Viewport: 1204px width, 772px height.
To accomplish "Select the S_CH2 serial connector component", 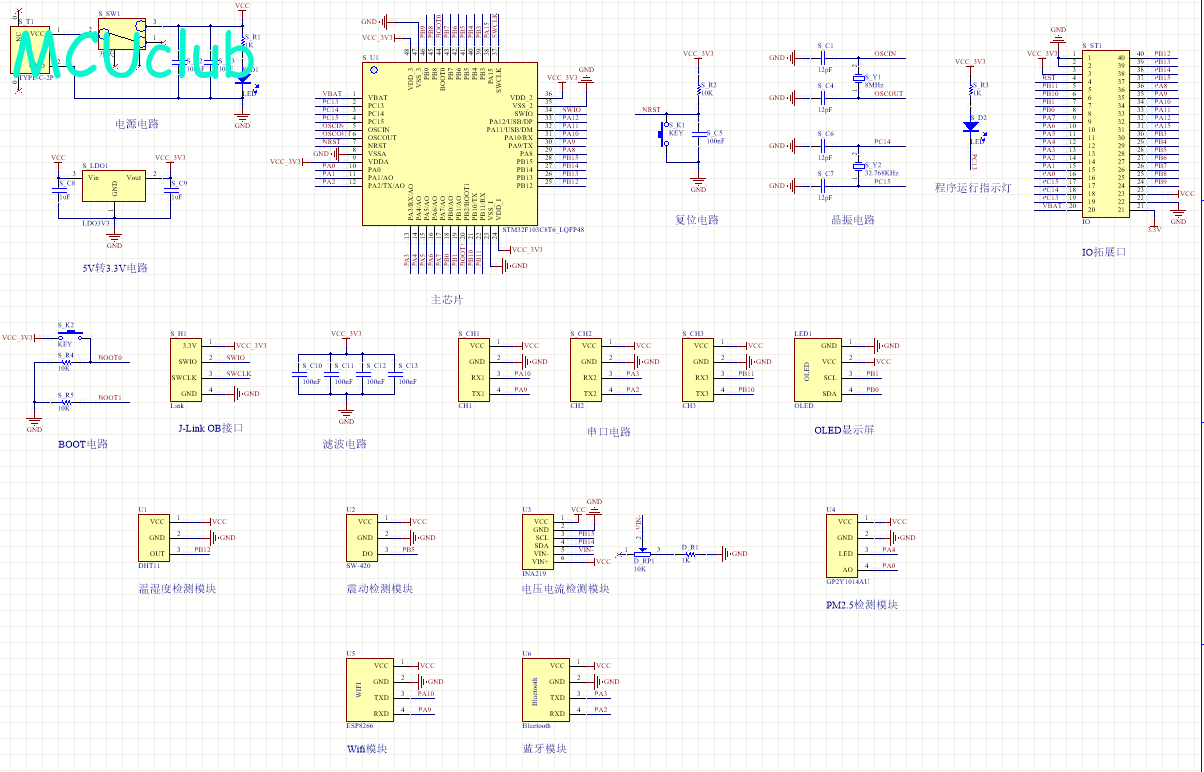I will (x=587, y=369).
